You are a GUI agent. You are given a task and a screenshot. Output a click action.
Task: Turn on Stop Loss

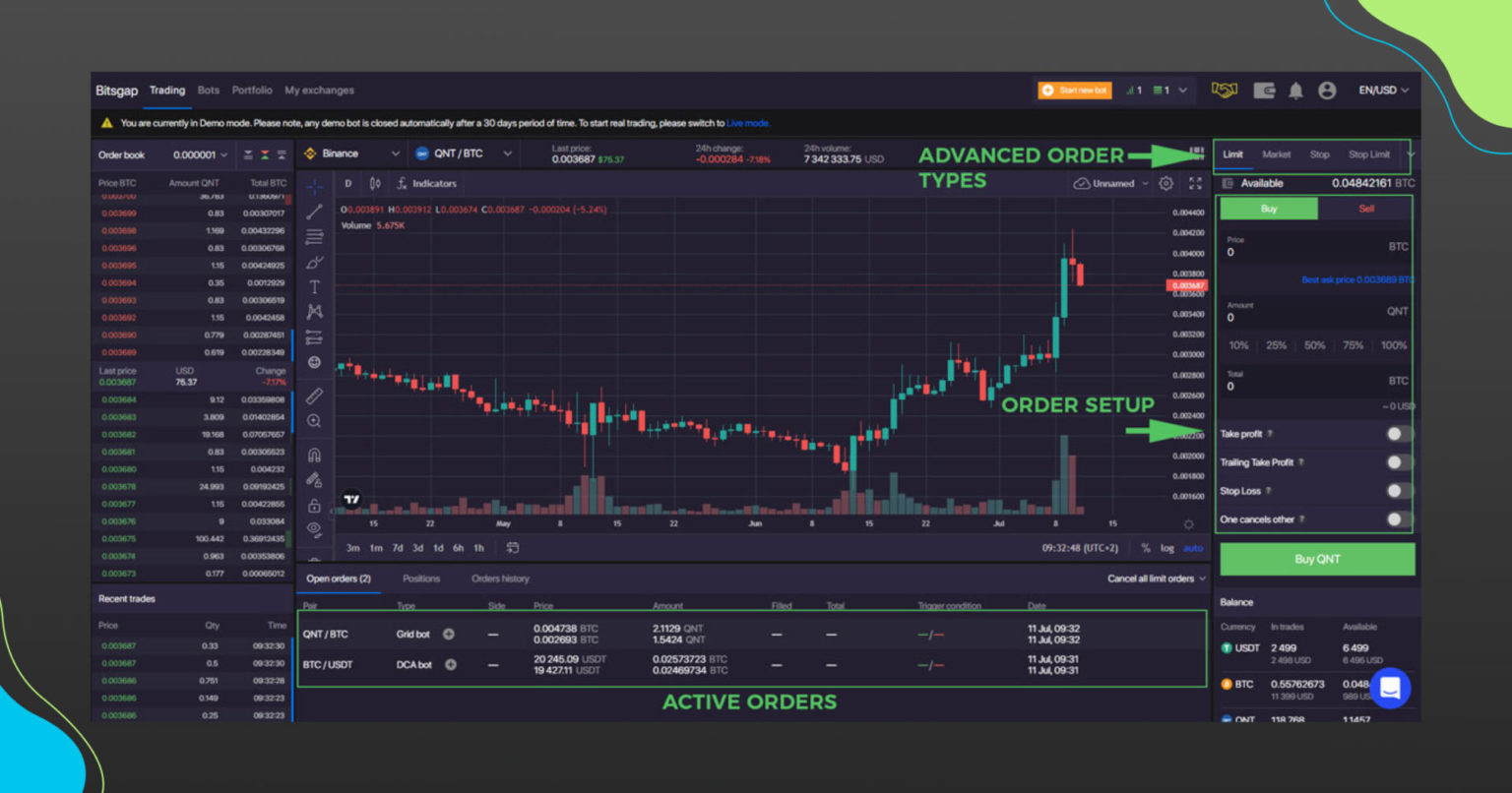click(x=1394, y=490)
